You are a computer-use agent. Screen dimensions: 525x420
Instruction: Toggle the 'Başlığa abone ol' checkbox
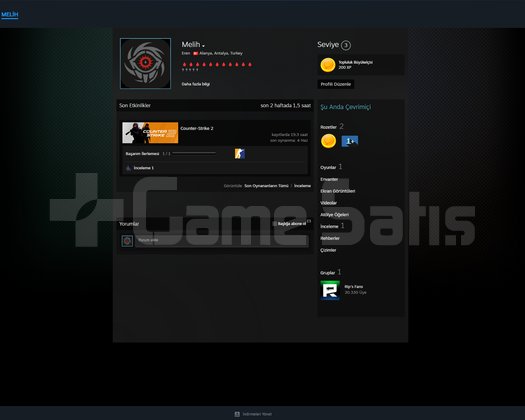(275, 224)
